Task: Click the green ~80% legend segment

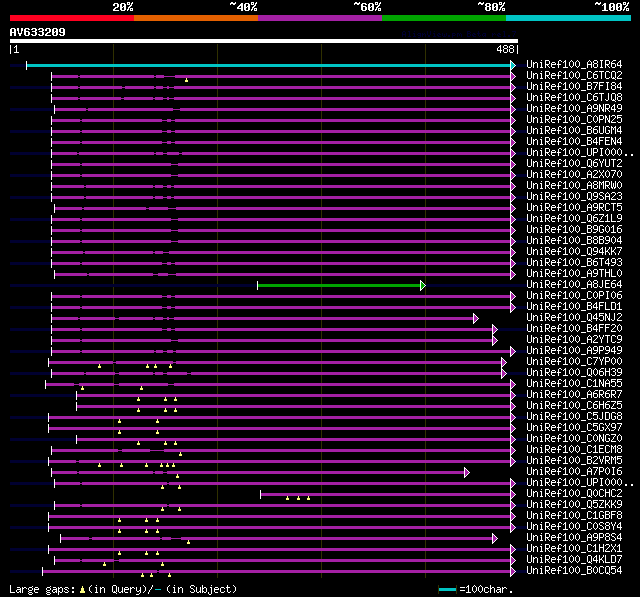Action: [444, 18]
